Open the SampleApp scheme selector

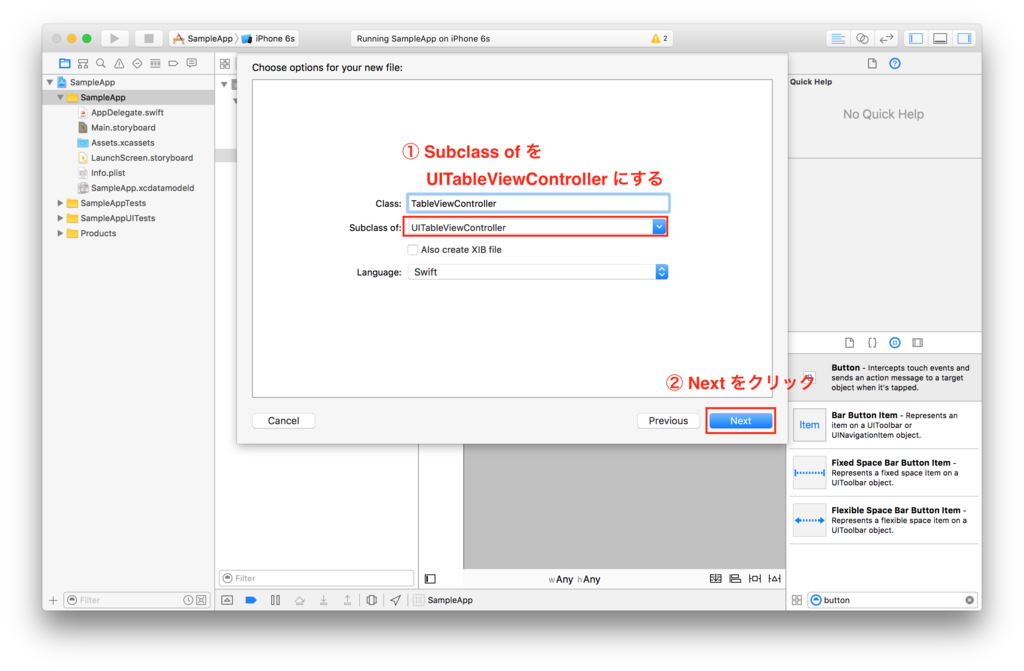click(202, 39)
